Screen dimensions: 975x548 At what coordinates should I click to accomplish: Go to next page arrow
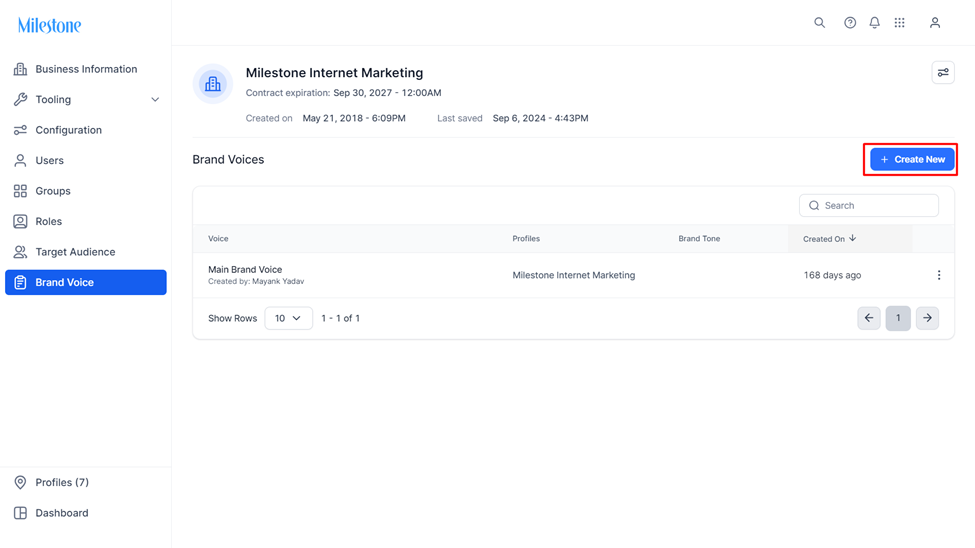927,318
